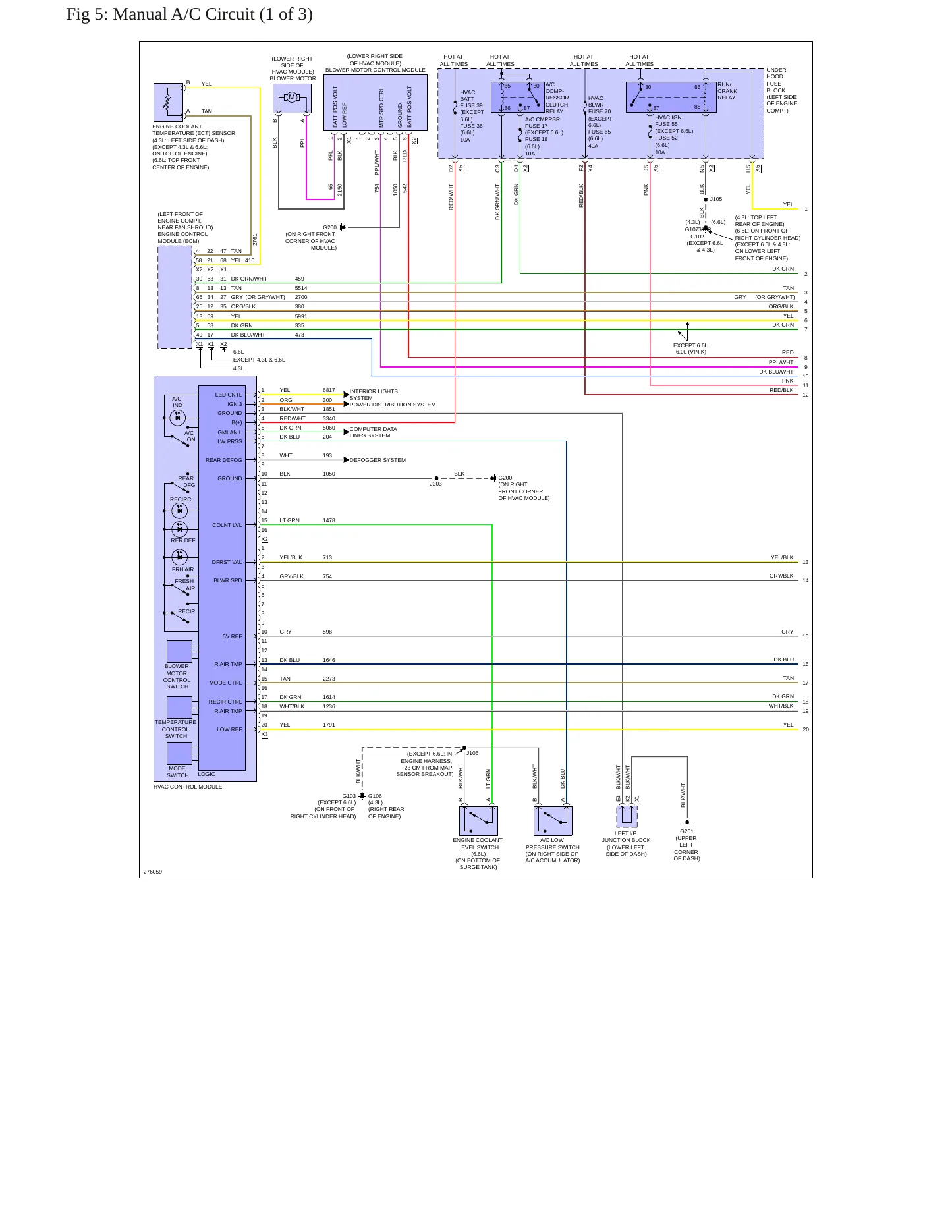Click the J105 splice dot
The width and height of the screenshot is (952, 1232).
(x=706, y=199)
